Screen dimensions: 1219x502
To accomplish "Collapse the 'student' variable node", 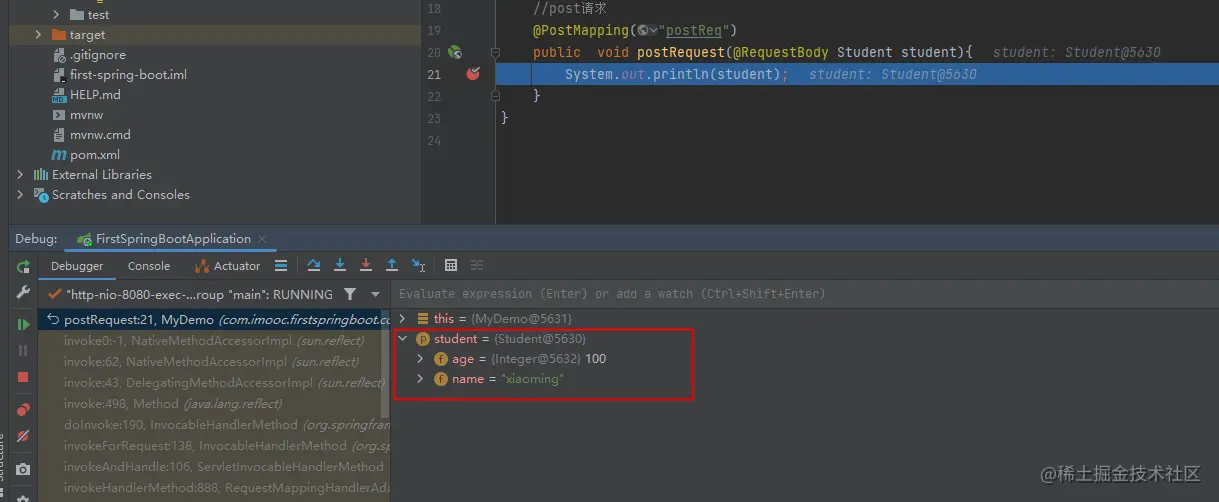I will [x=403, y=339].
